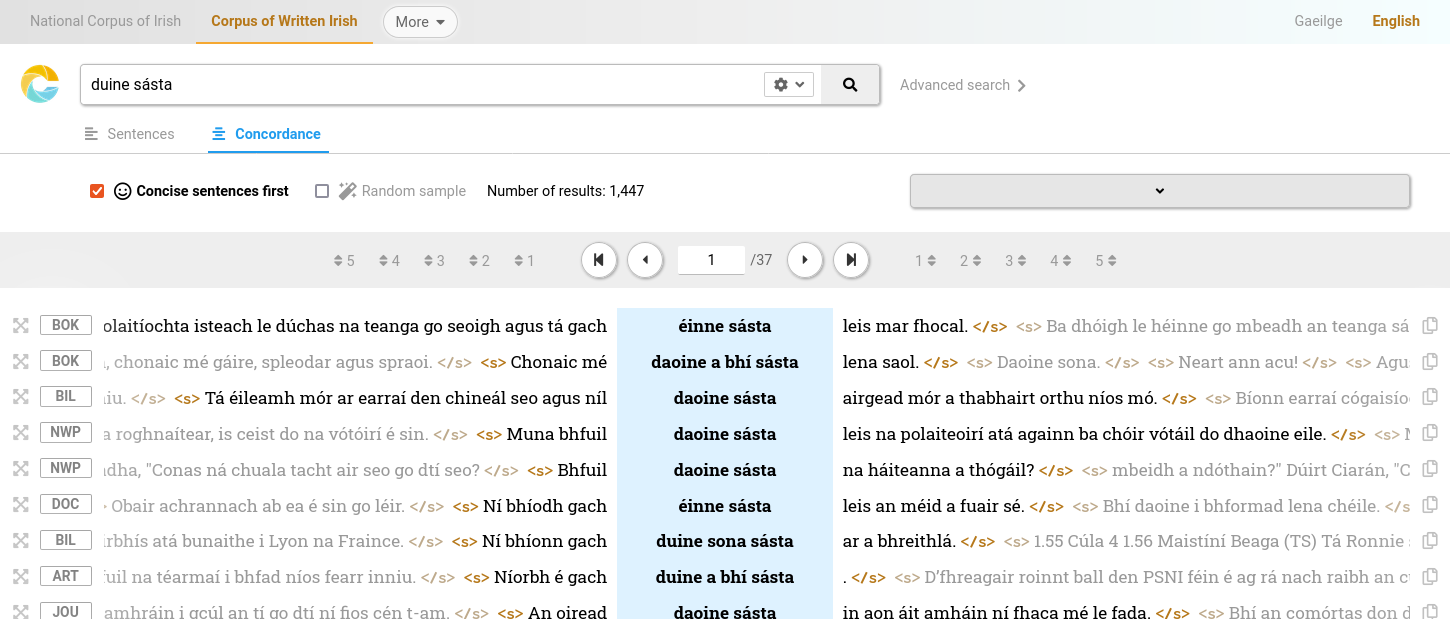Expand the first concordance row (éinne sásta)
The image size is (1450, 619).
point(20,326)
